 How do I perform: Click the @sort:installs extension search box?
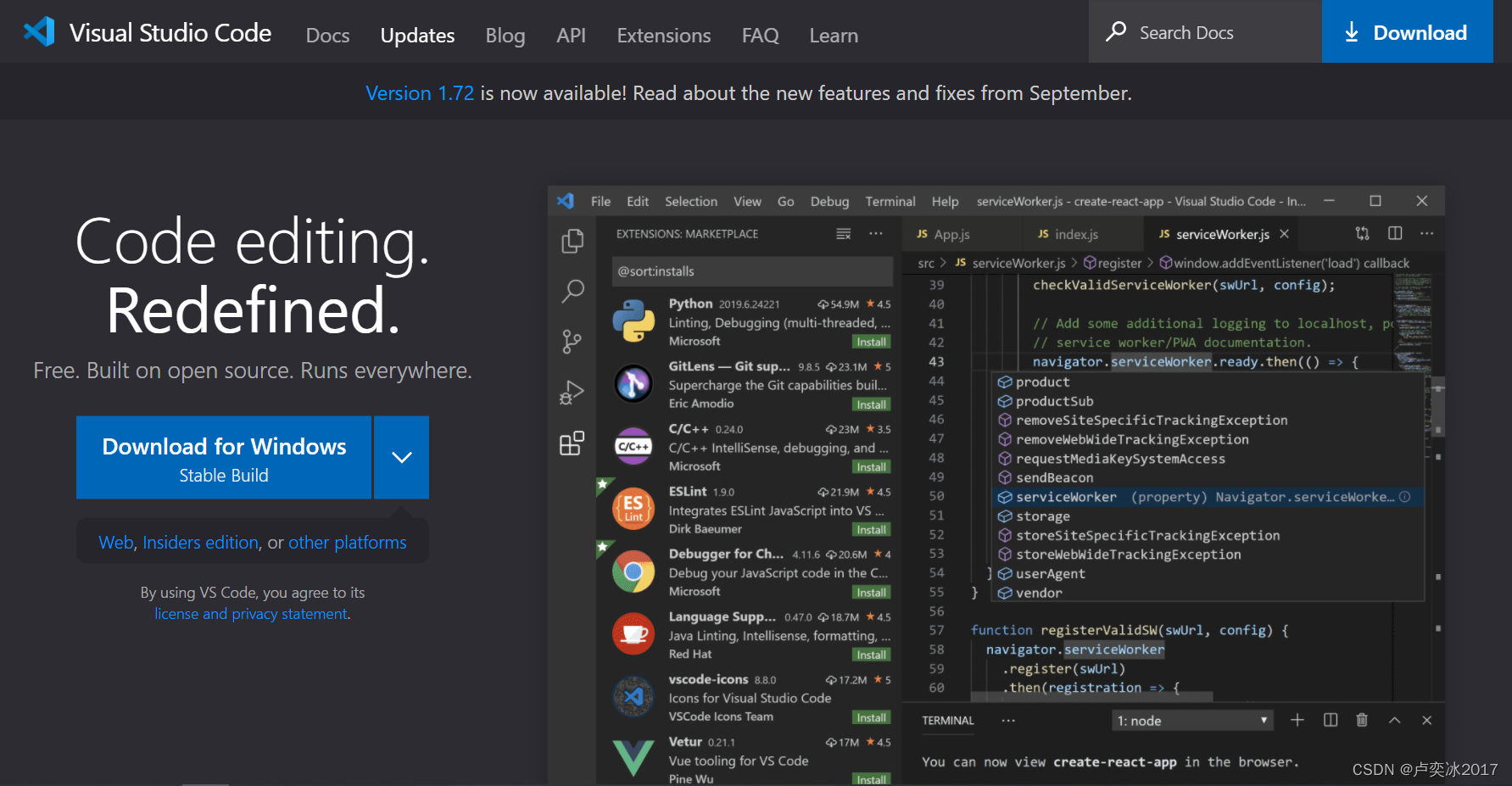(752, 271)
